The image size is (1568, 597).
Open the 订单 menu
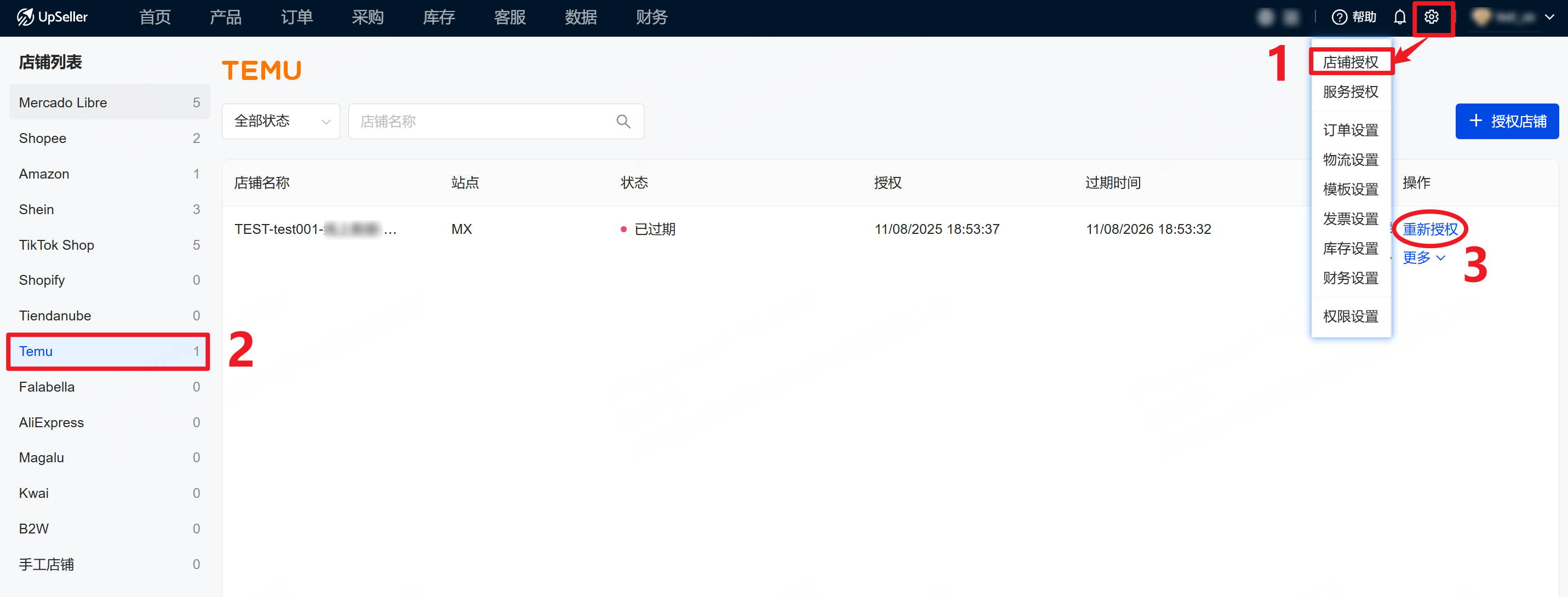click(296, 17)
